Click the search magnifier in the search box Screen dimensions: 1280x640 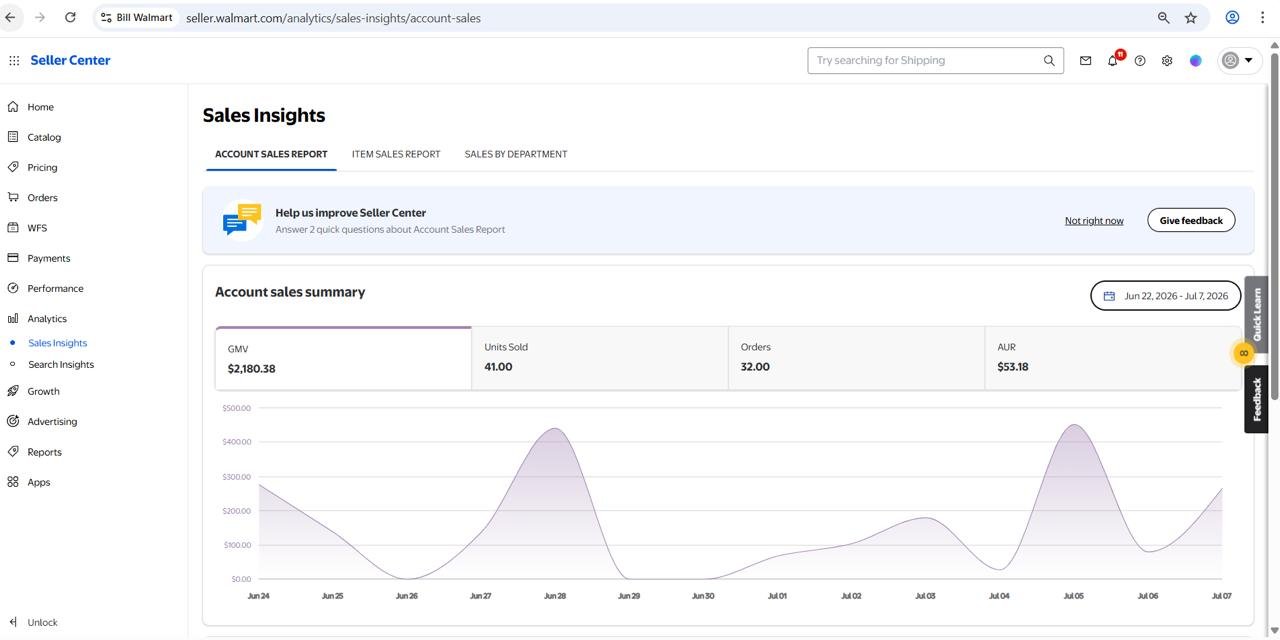coord(1049,61)
